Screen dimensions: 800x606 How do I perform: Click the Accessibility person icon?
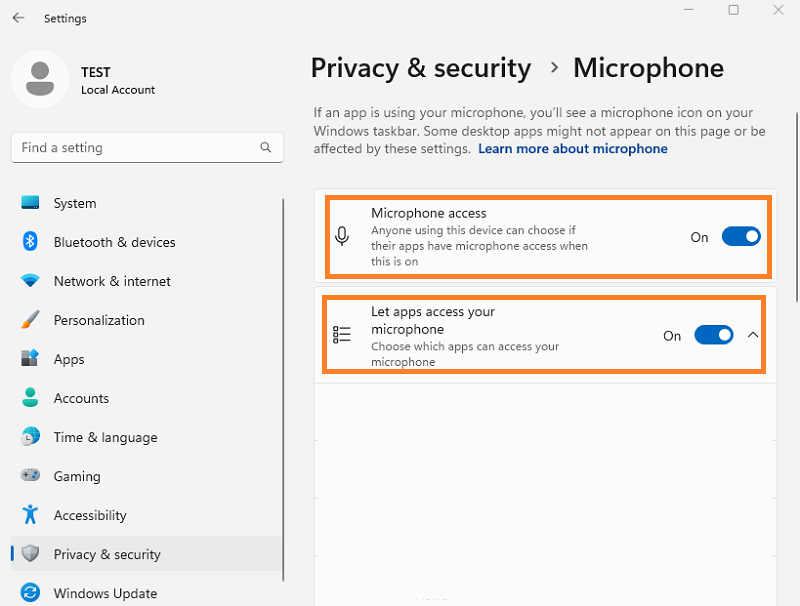[30, 514]
